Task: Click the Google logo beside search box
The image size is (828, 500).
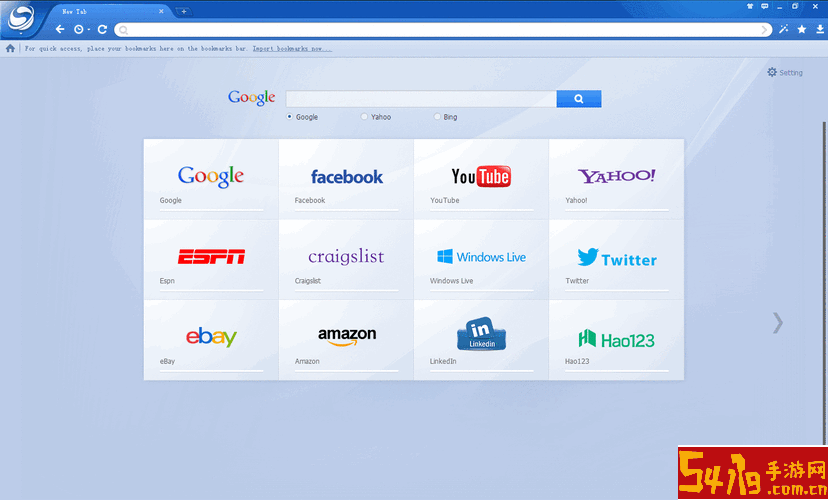Action: (x=251, y=98)
